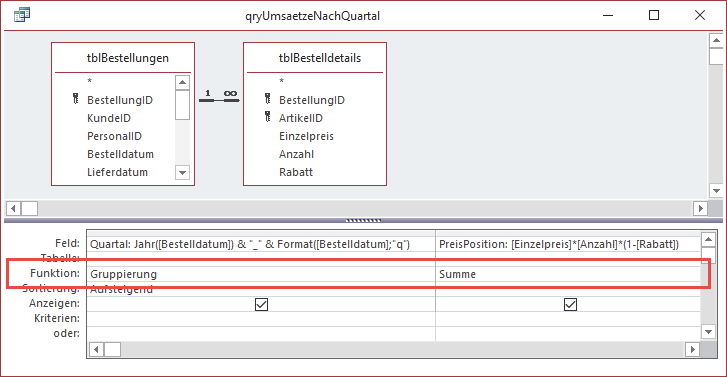Open the Funktion cell showing Gruppierung

(x=261, y=274)
